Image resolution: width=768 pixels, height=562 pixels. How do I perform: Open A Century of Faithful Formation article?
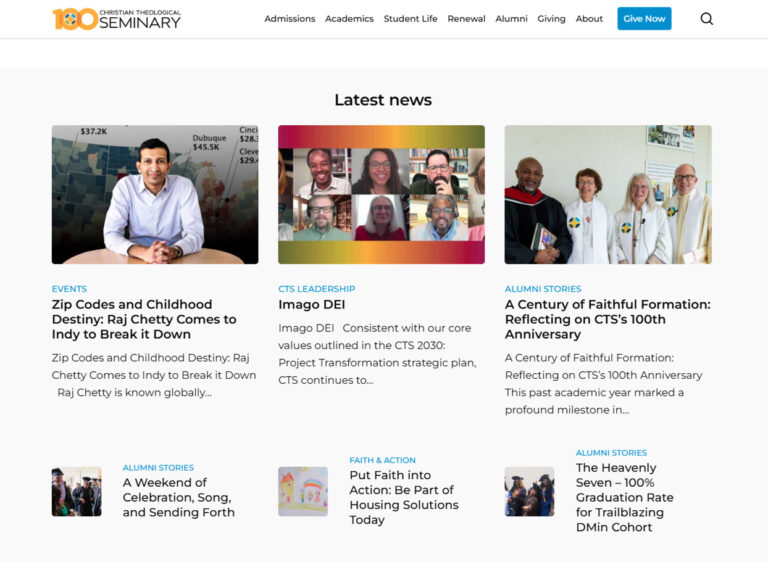[x=608, y=319]
